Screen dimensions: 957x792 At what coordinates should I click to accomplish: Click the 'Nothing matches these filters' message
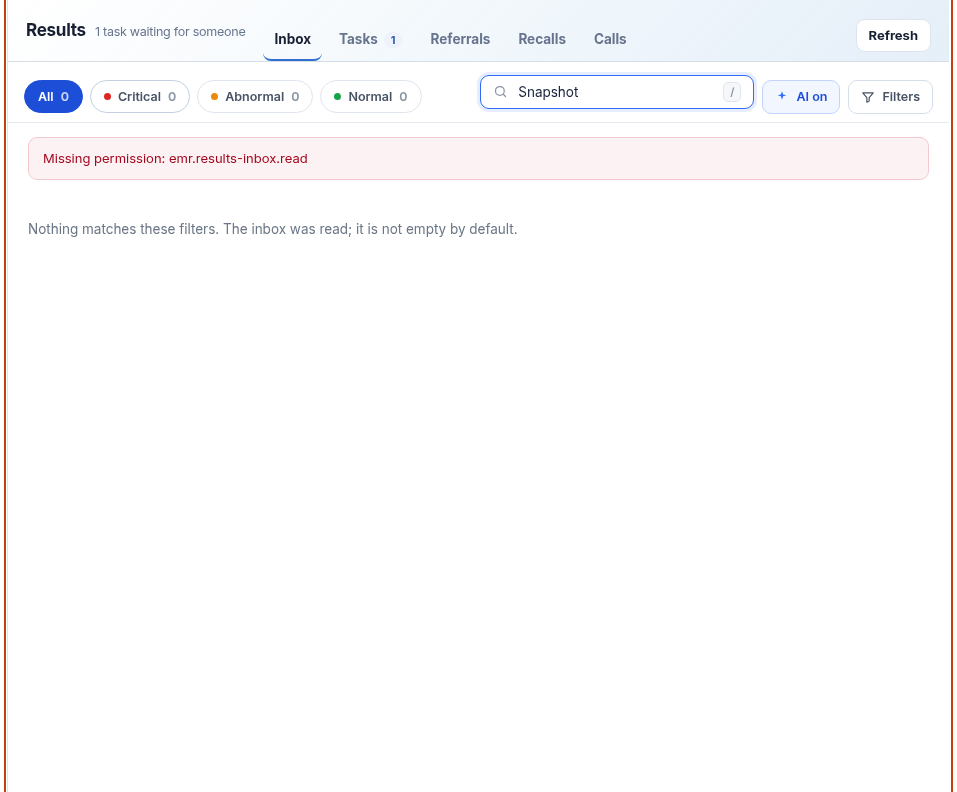coord(273,229)
